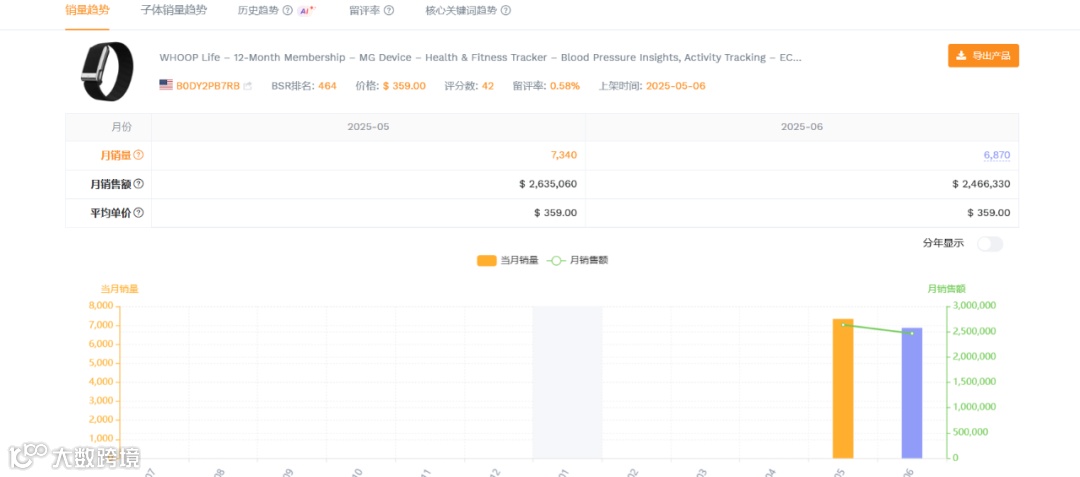Click revenue value $ 2,466,330
The image size is (1080, 477).
(x=982, y=184)
